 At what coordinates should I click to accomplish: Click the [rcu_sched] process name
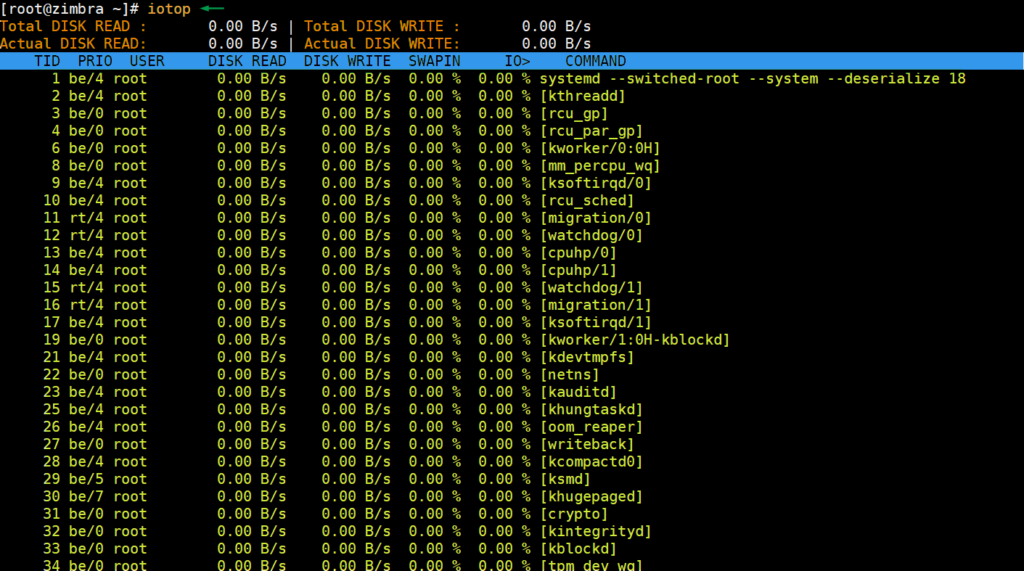[586, 201]
